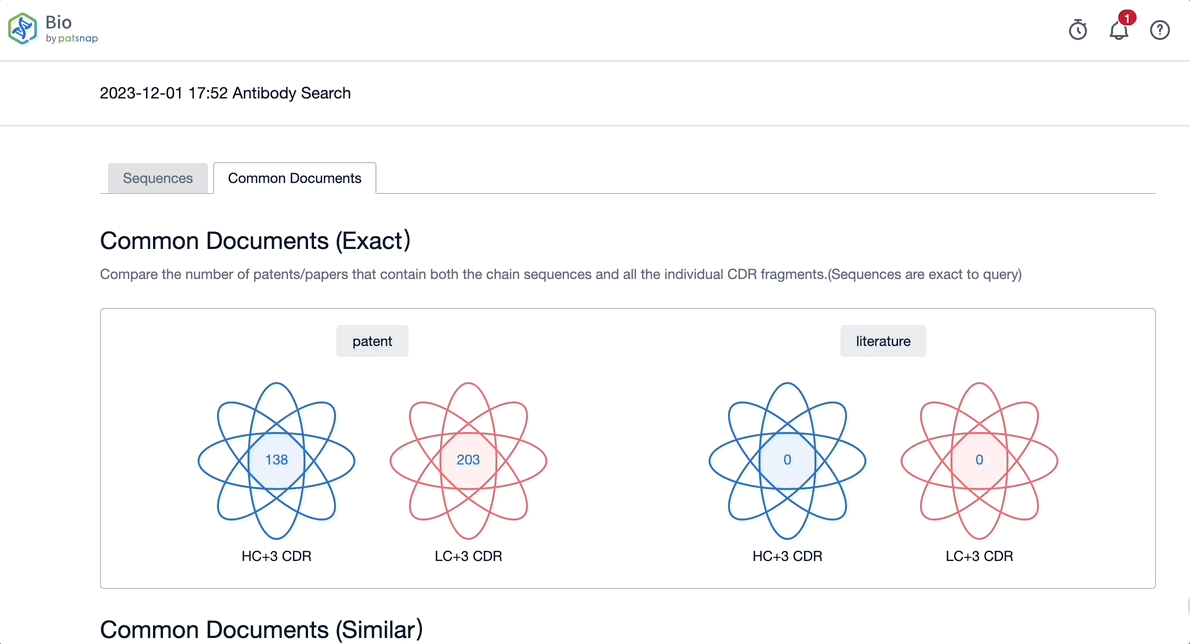The height and width of the screenshot is (644, 1190).
Task: Click the patent label button
Action: (x=372, y=341)
